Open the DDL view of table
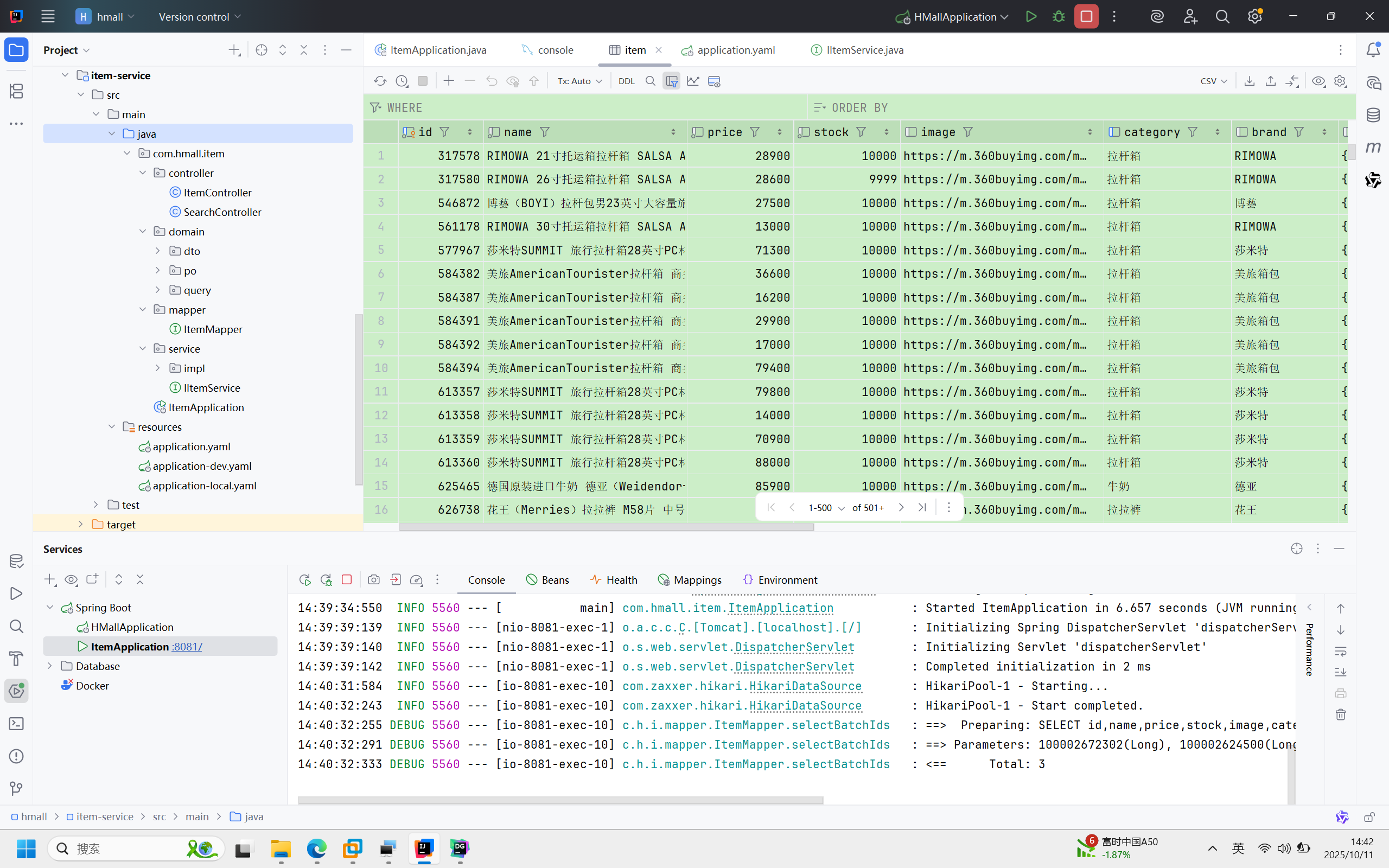 [x=626, y=81]
